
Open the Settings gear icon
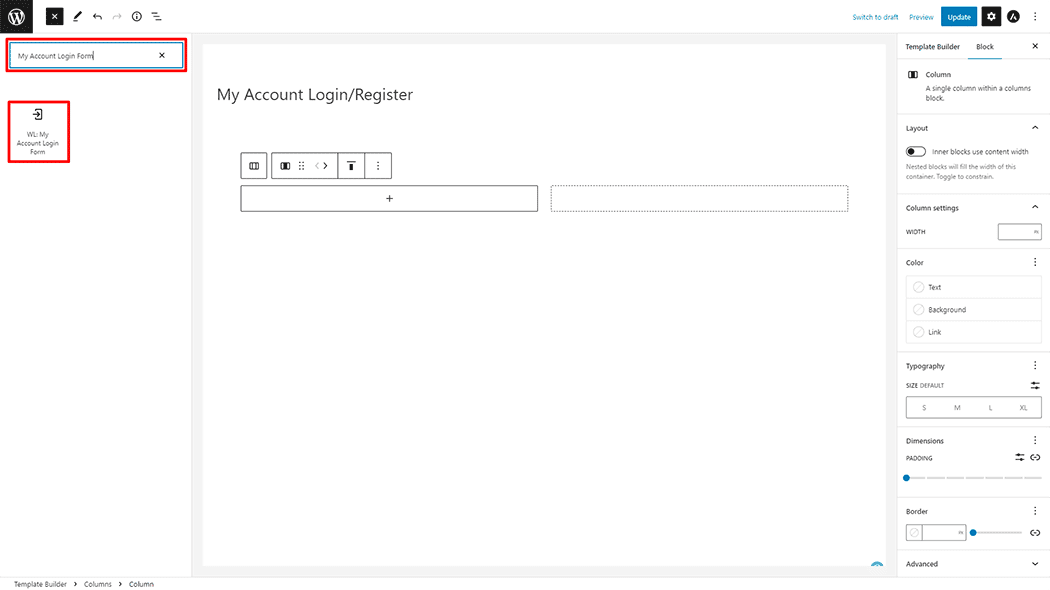(x=990, y=16)
